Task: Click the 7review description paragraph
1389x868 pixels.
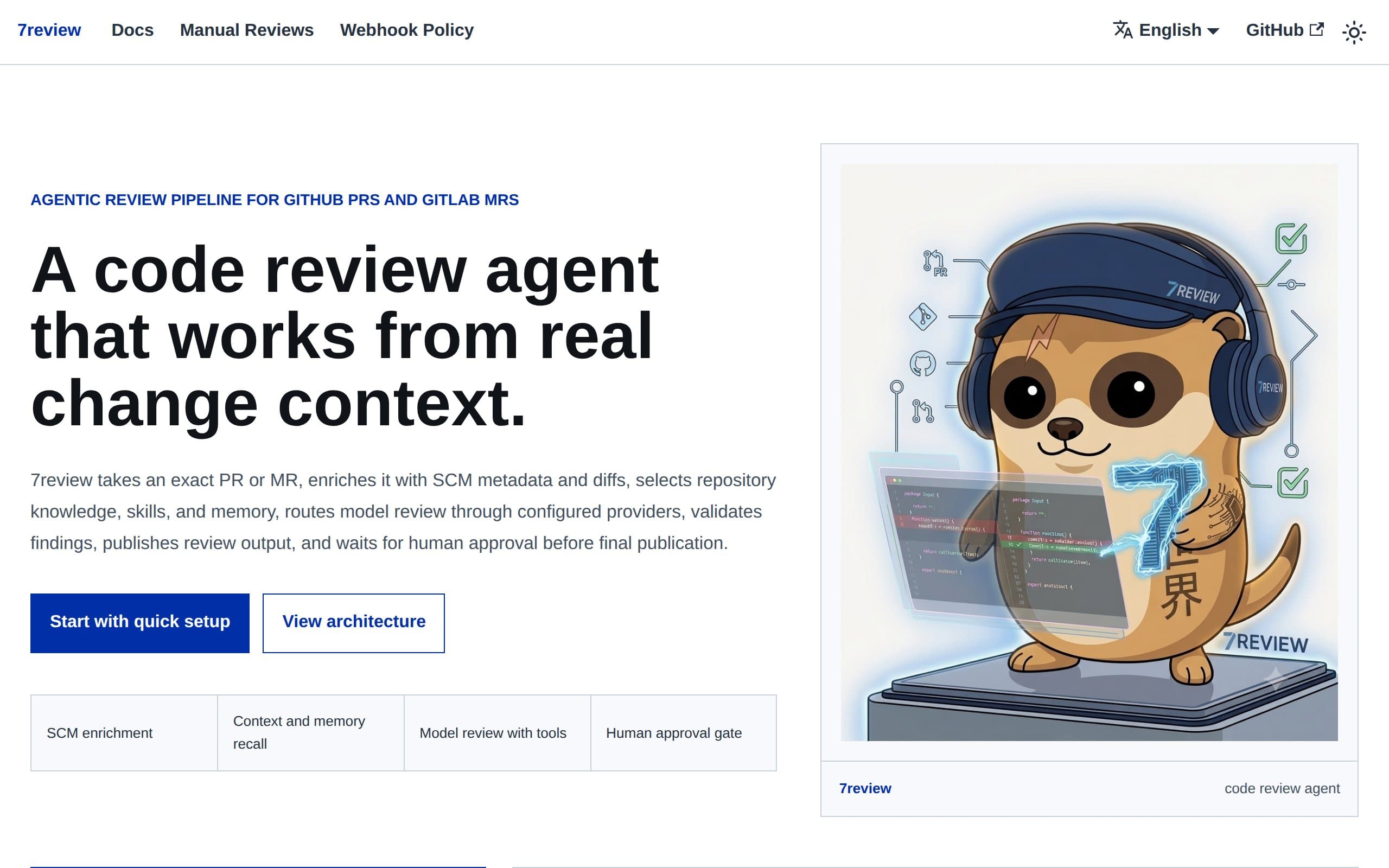Action: pyautogui.click(x=403, y=512)
